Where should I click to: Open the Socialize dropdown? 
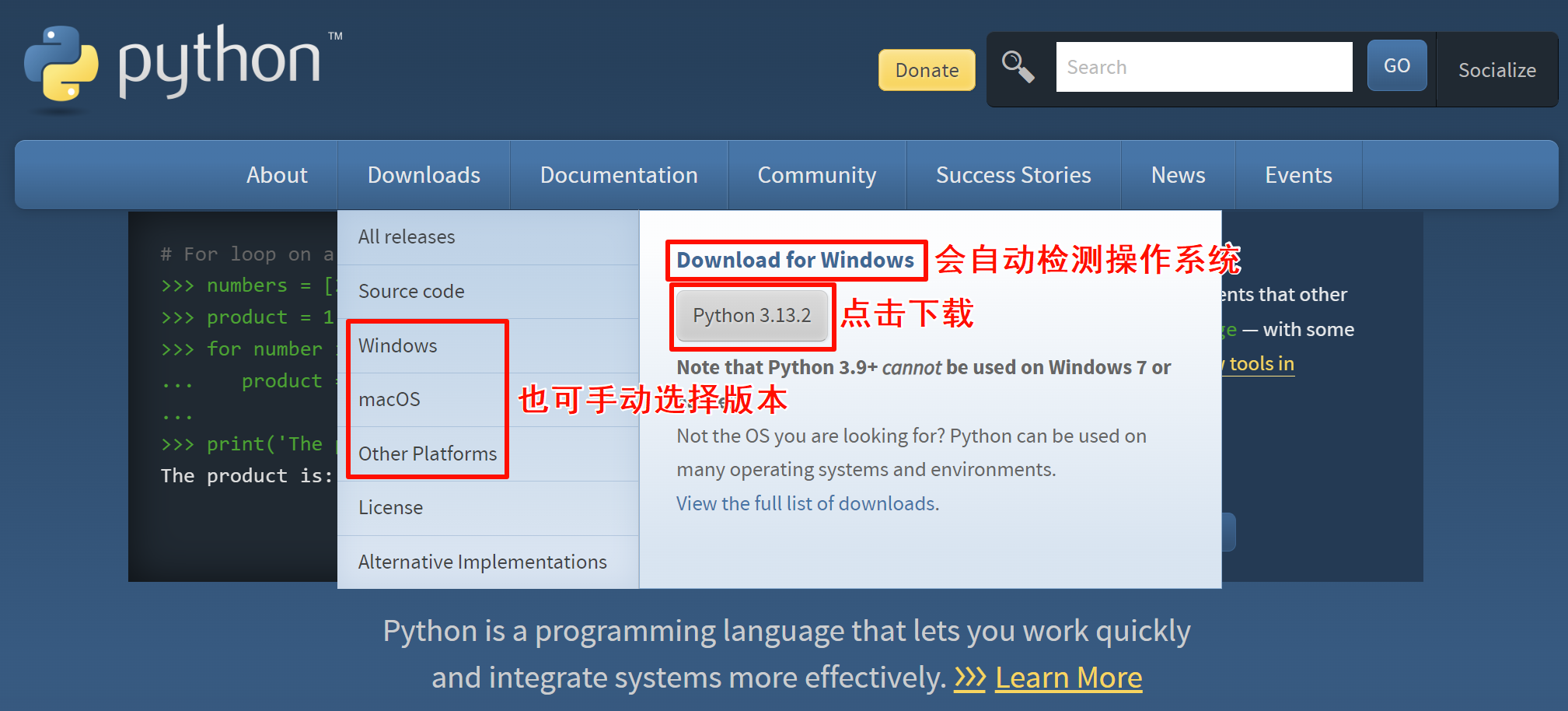(x=1496, y=70)
